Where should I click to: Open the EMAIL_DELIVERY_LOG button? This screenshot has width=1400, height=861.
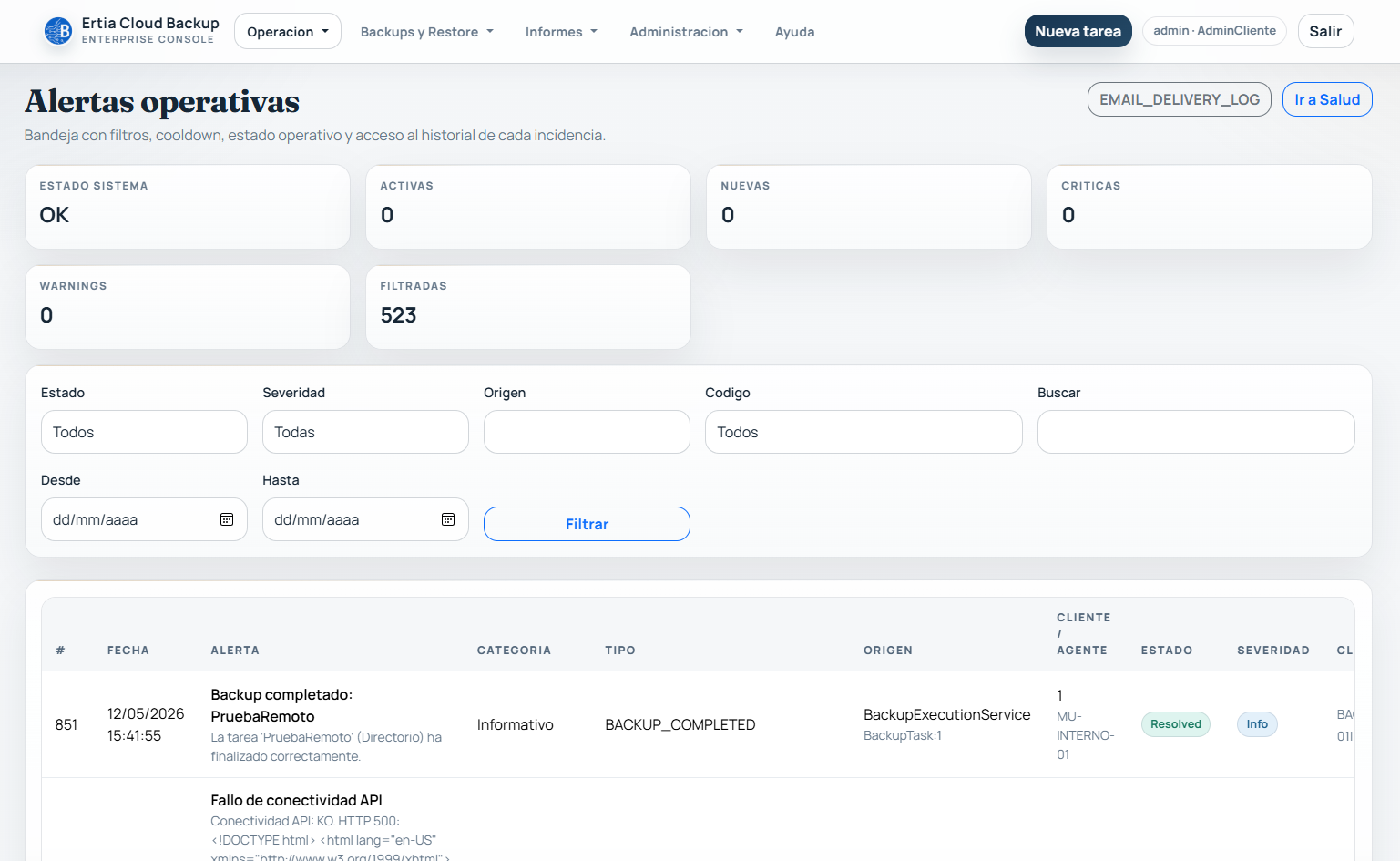point(1179,99)
